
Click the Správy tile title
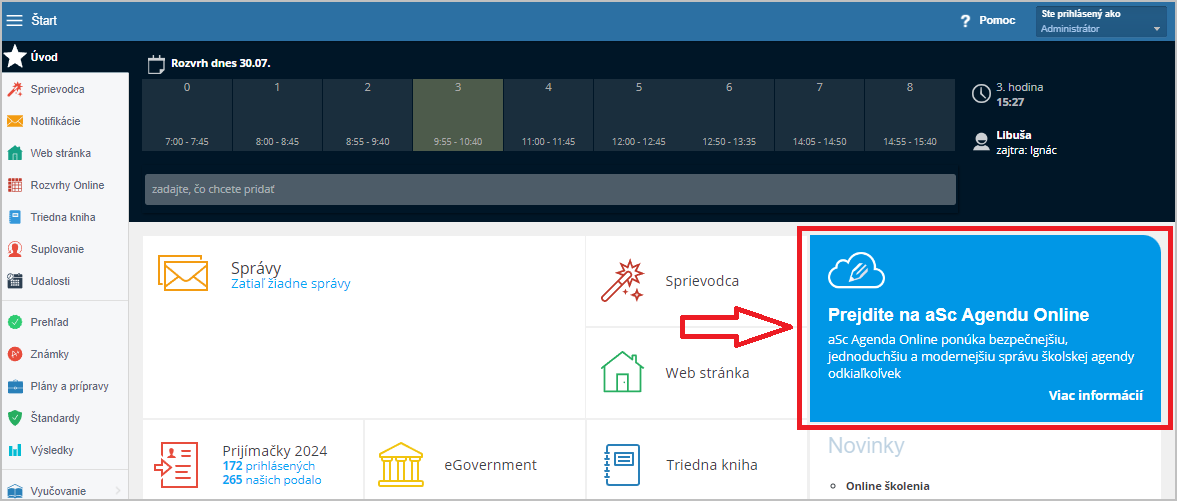[x=256, y=267]
